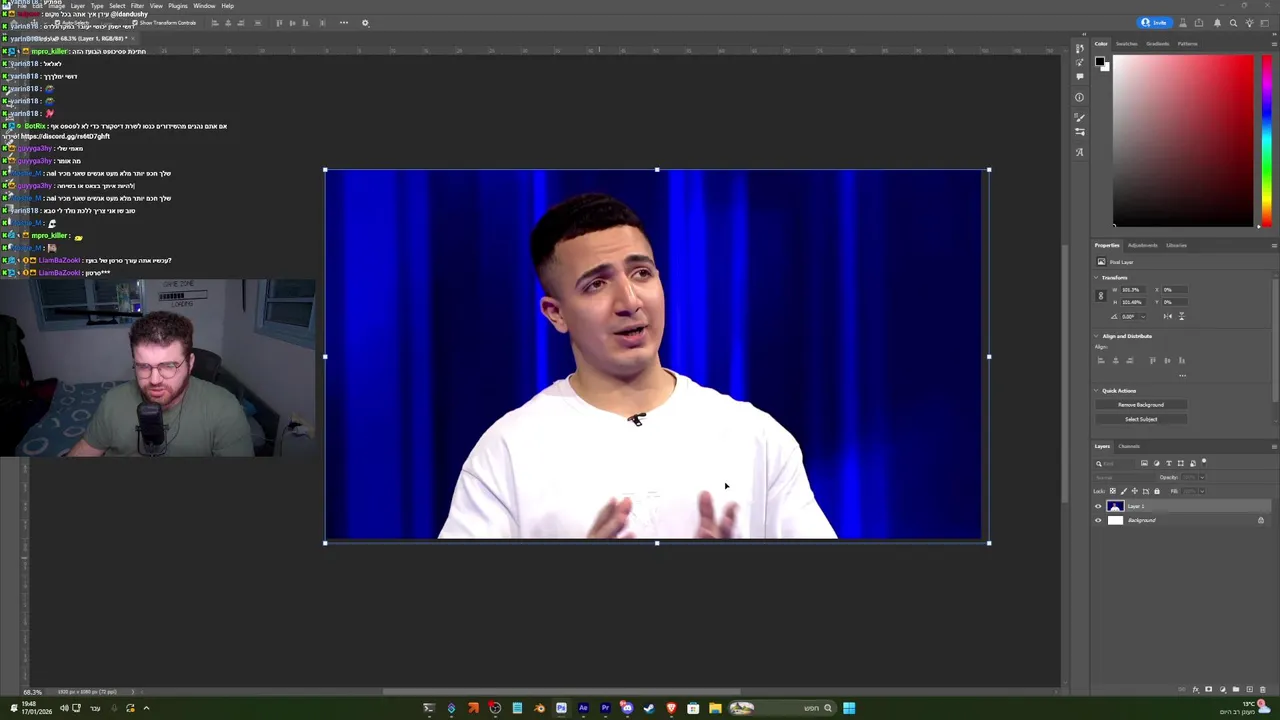Click Delete layer trash icon
The image size is (1280, 720).
[x=1263, y=689]
